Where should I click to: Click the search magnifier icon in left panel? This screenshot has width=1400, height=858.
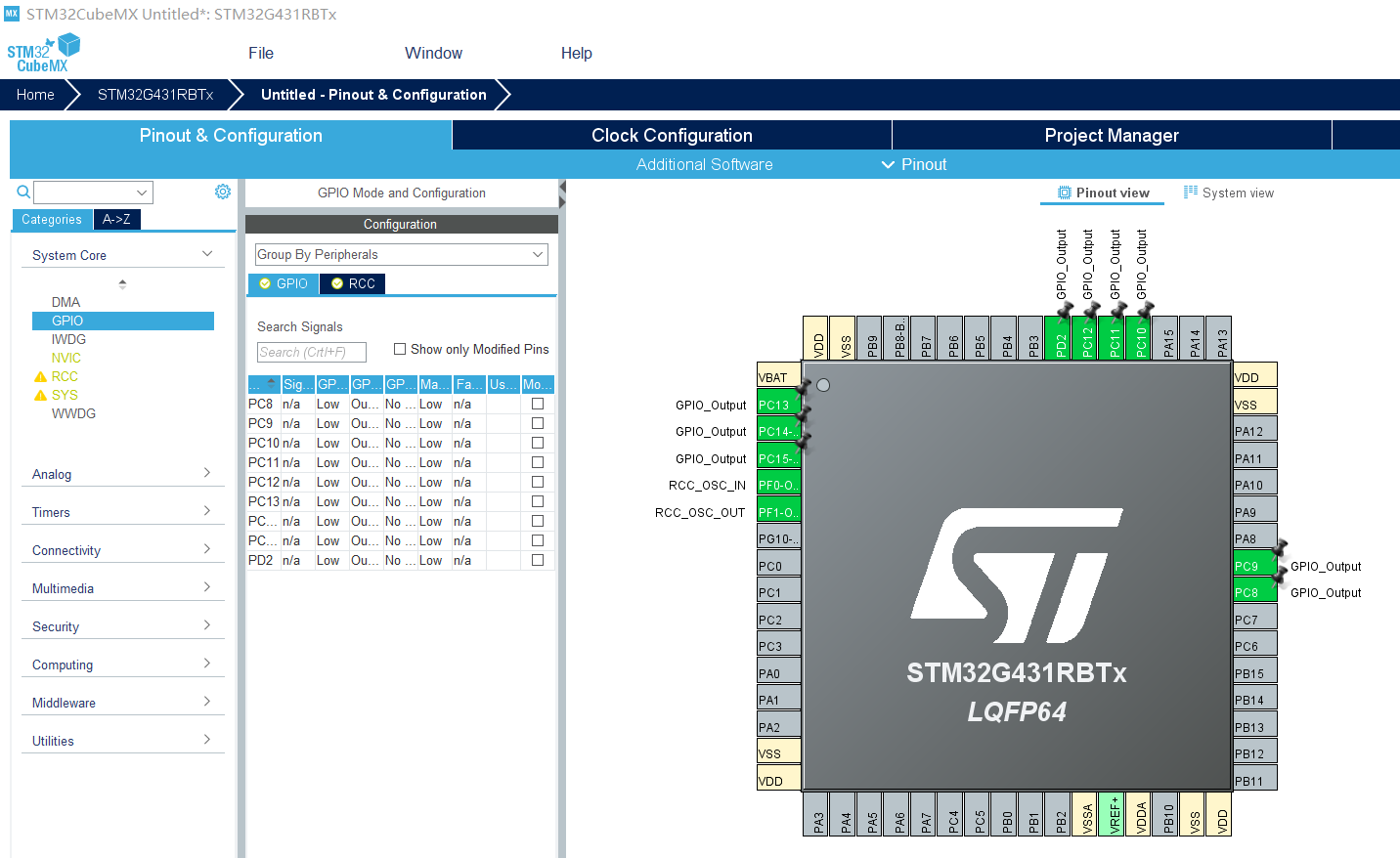coord(22,192)
